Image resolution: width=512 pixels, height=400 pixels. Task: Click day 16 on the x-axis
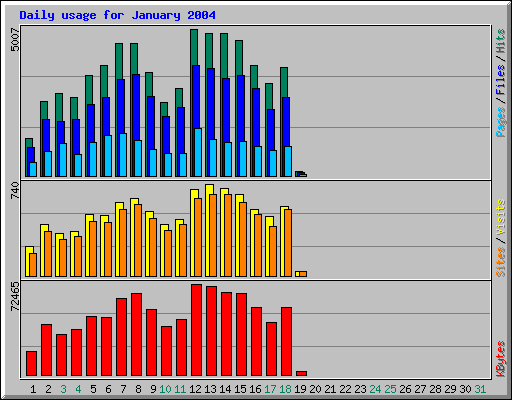pos(255,389)
